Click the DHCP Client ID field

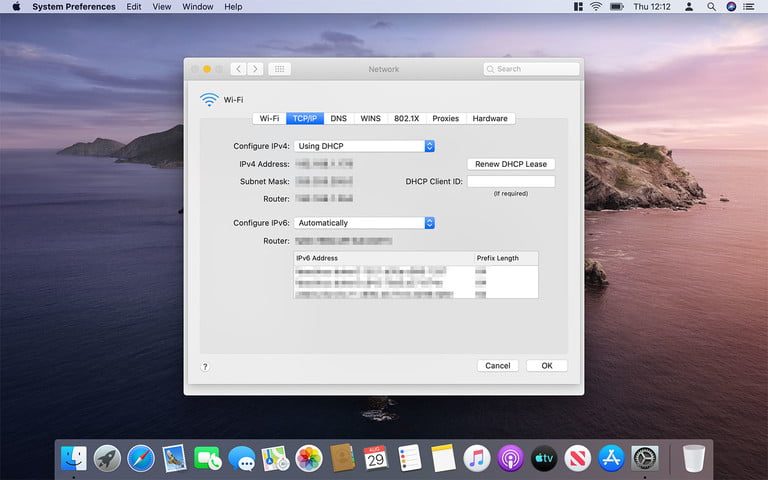coord(510,181)
